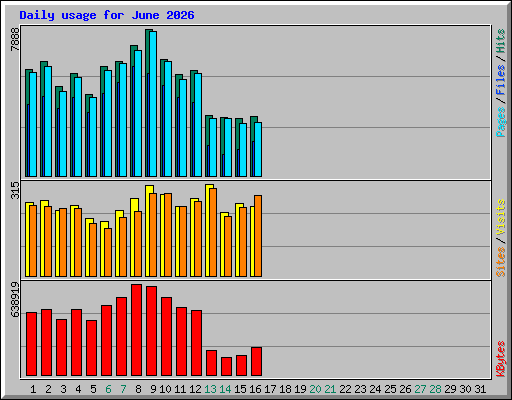
Task: Click green weekend day 27 label
Action: click(420, 389)
